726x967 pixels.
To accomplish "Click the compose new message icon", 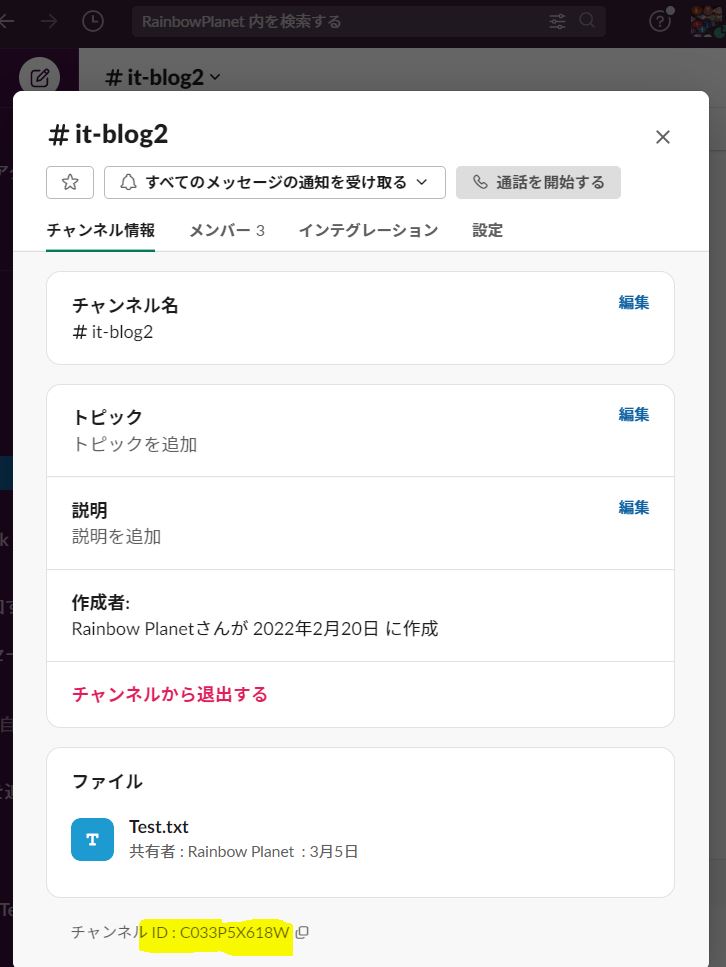I will pyautogui.click(x=39, y=77).
